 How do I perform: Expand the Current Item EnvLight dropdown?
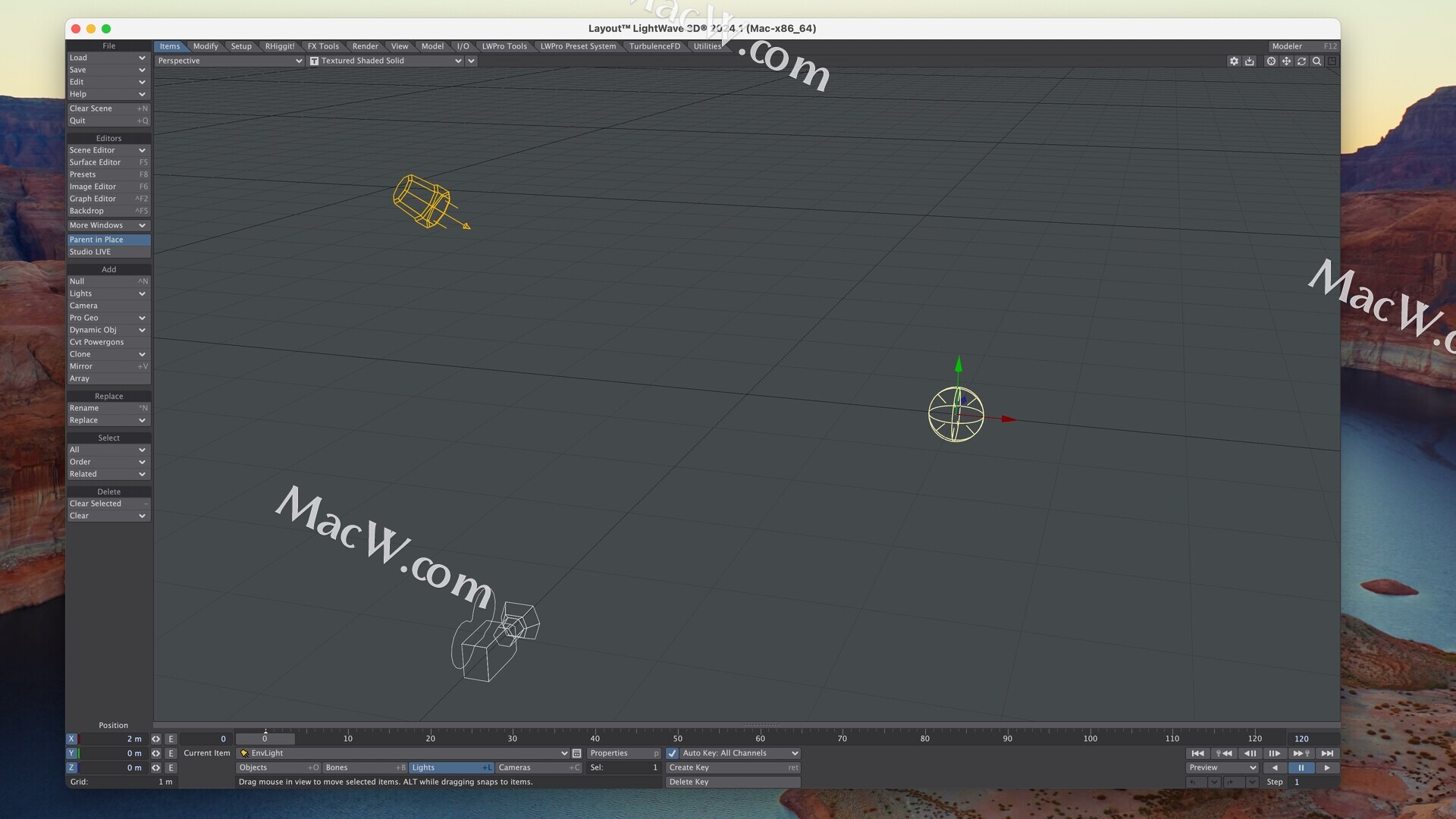coord(563,753)
